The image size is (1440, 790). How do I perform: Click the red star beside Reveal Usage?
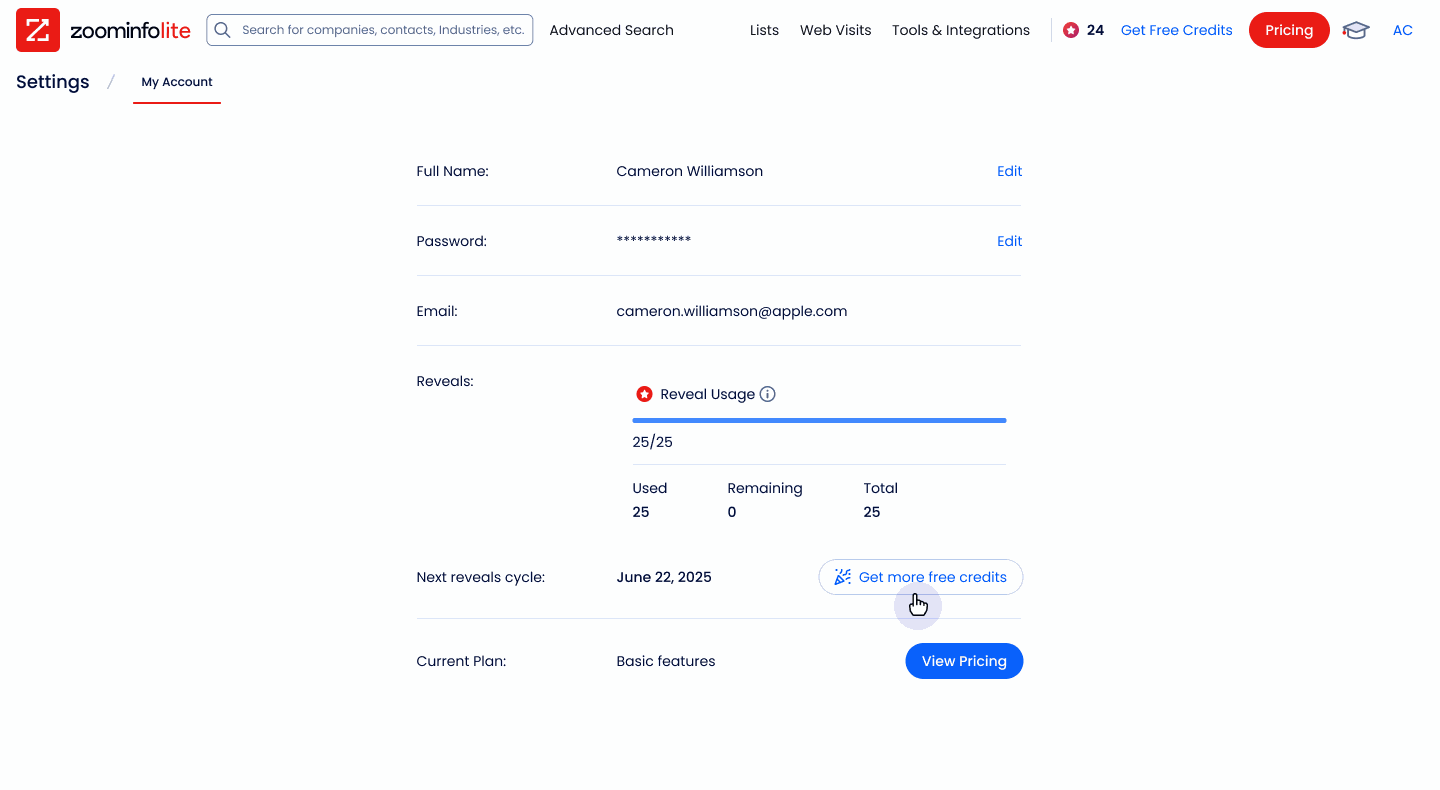pyautogui.click(x=645, y=394)
